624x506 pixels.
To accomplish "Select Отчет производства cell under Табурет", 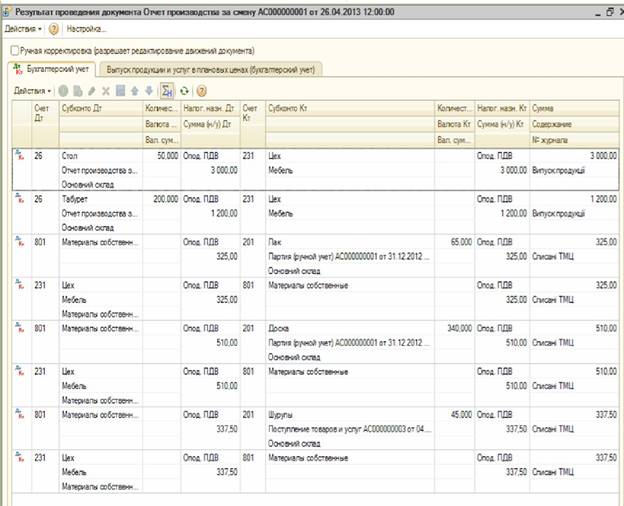I will 101,213.
